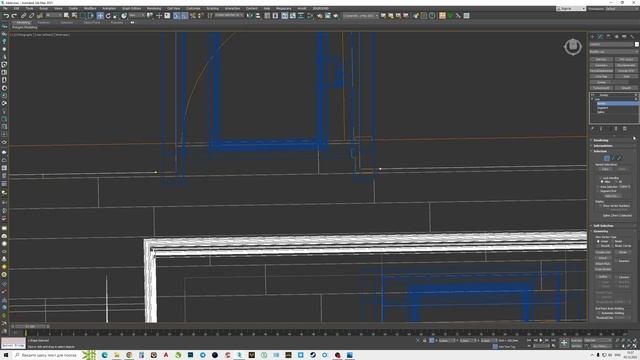Select Segment sub-object in modifier stack
640x360 pixels.
pyautogui.click(x=602, y=108)
